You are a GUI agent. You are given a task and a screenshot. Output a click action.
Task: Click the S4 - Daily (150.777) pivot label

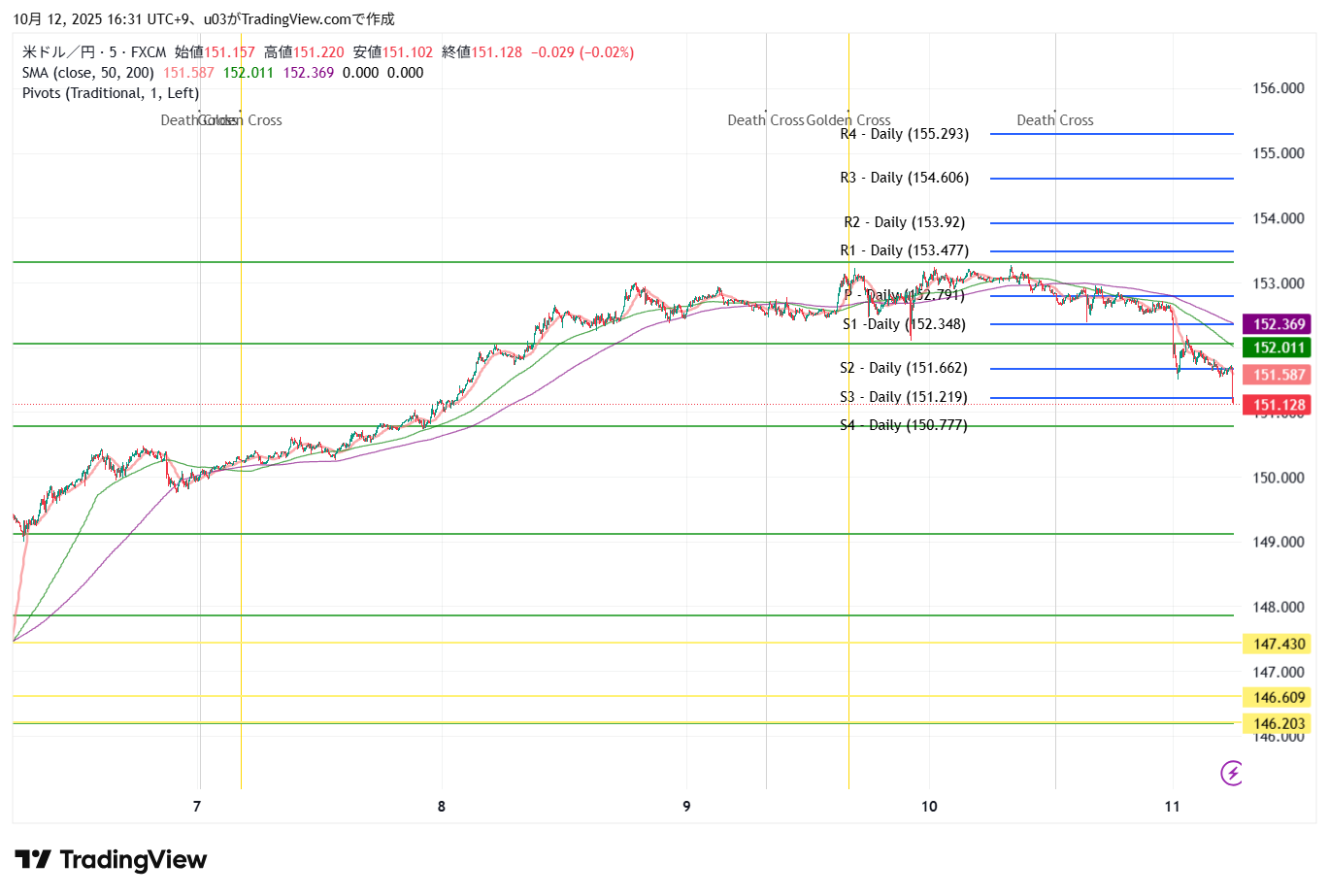tap(903, 425)
